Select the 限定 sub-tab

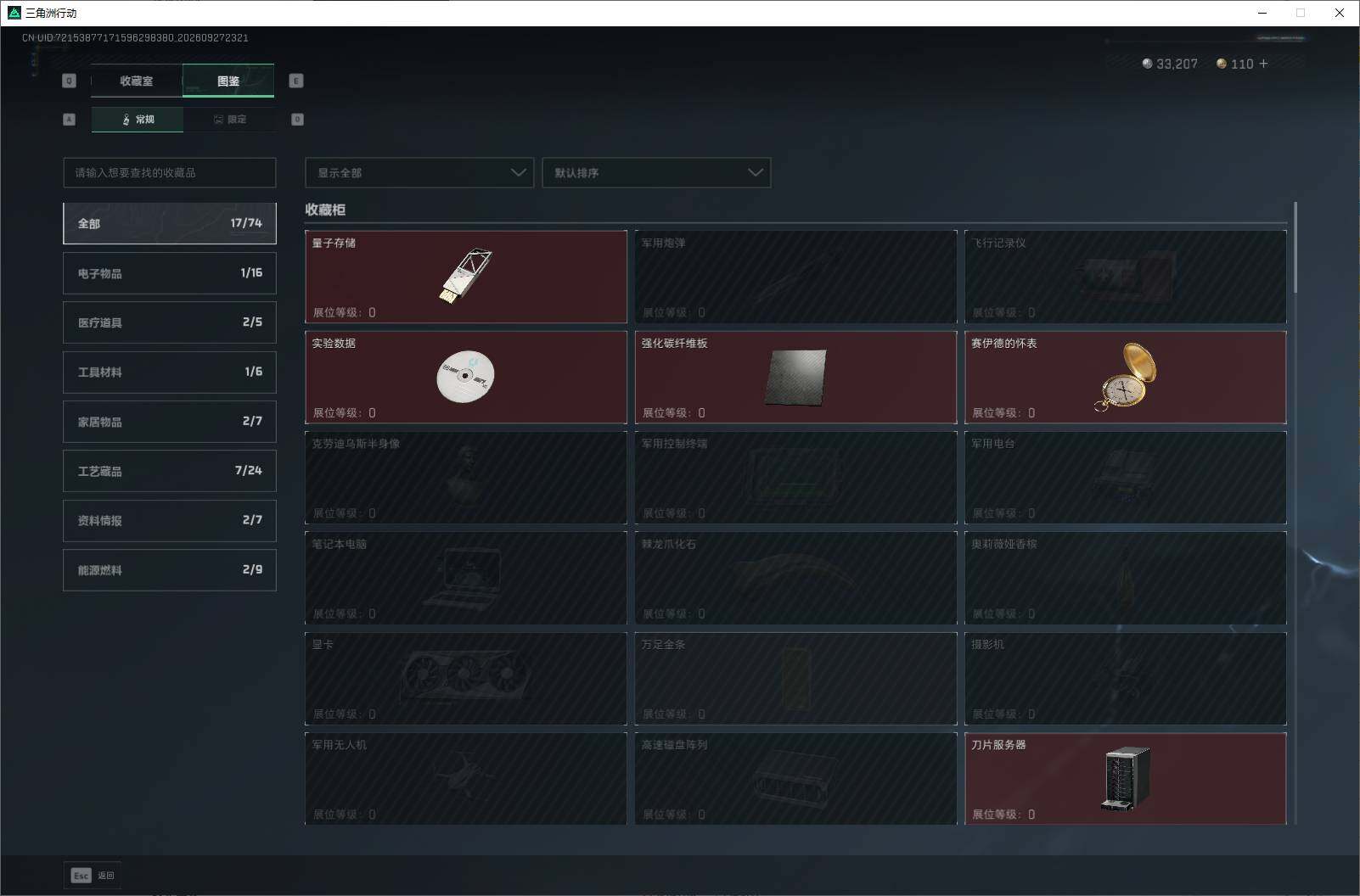click(x=229, y=120)
